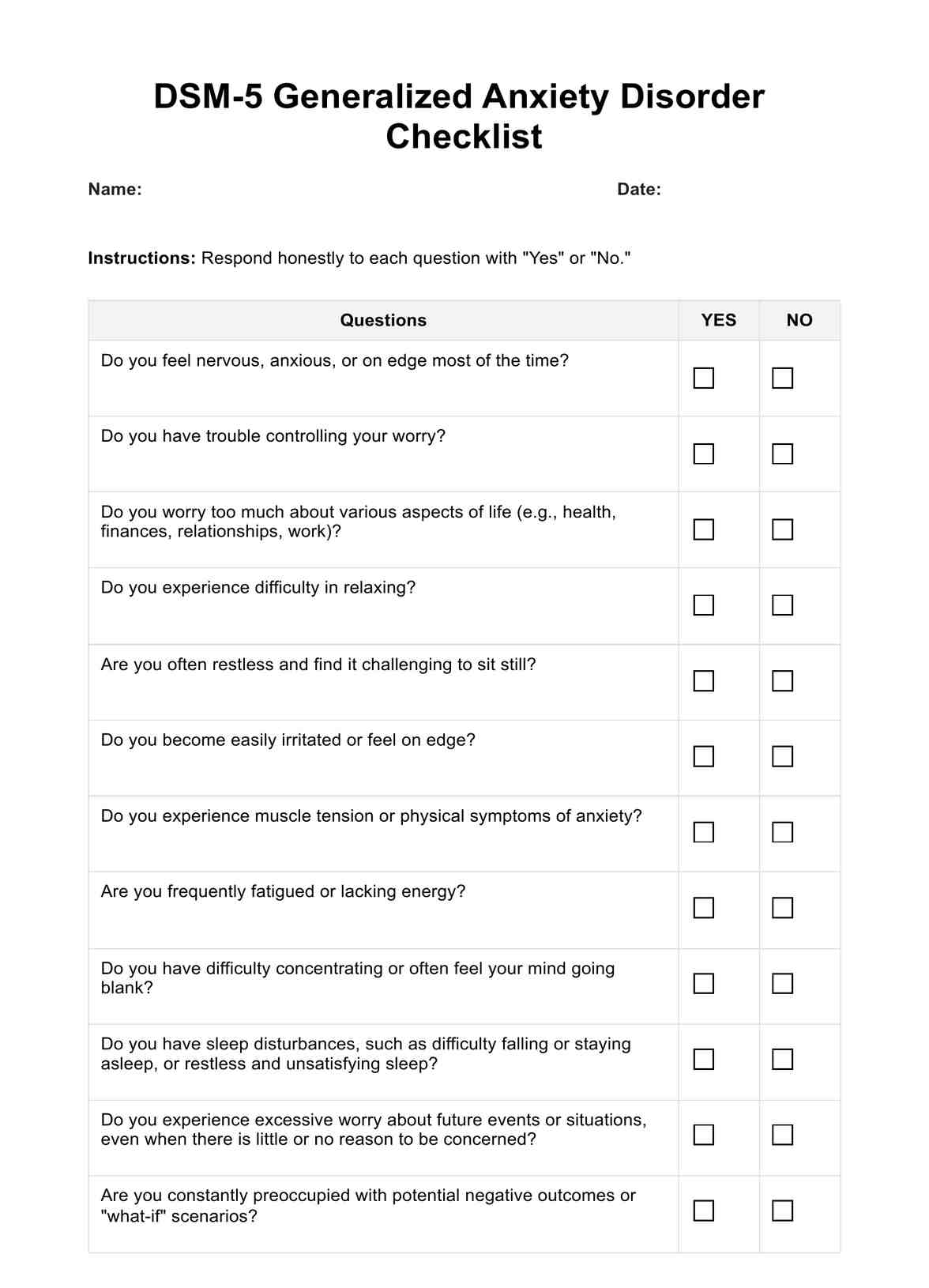The width and height of the screenshot is (929, 1288).
Task: Check NO for becoming easily irritated
Action: (x=782, y=756)
